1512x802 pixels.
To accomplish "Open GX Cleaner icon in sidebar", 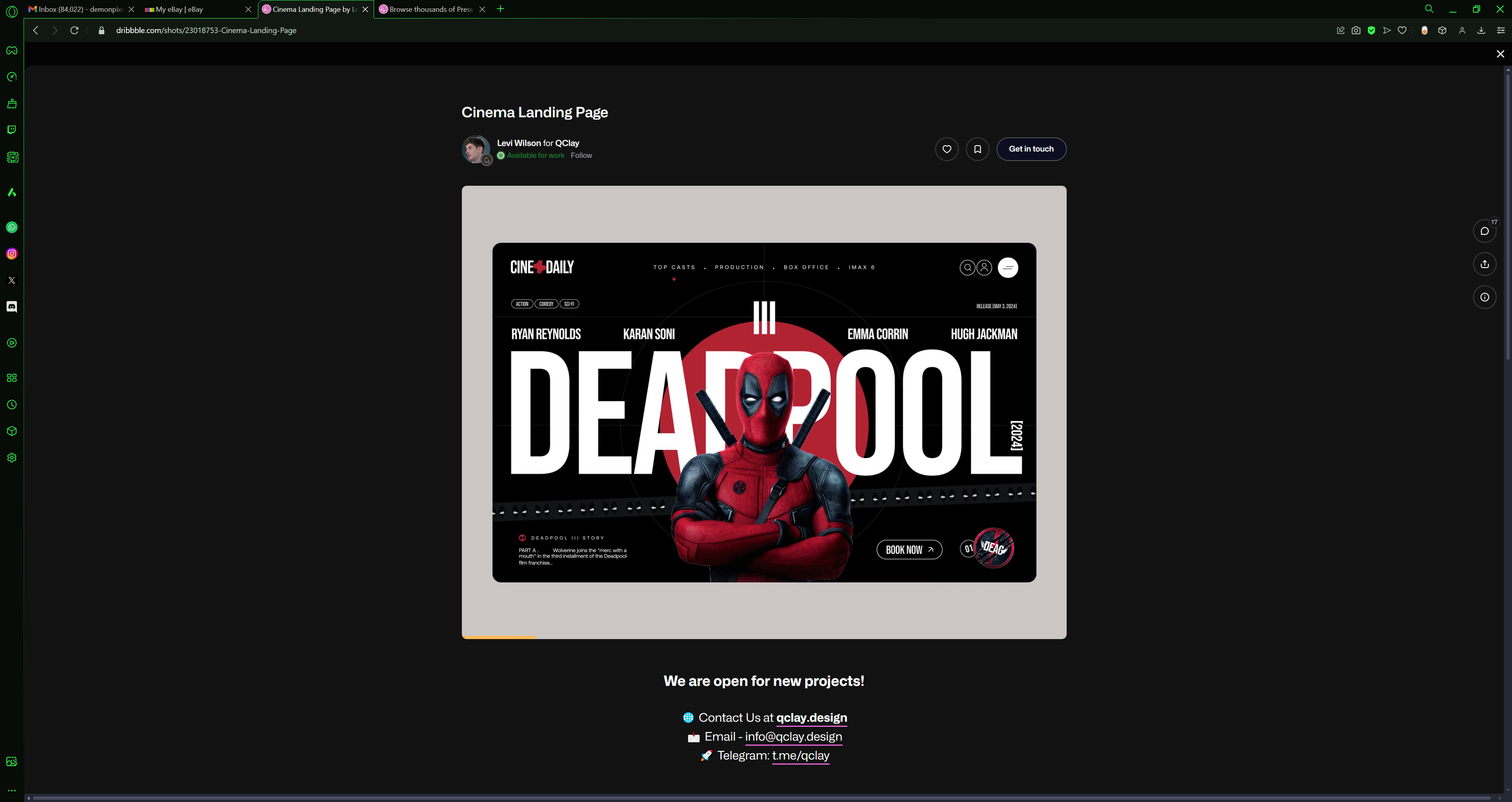I will pos(12,104).
